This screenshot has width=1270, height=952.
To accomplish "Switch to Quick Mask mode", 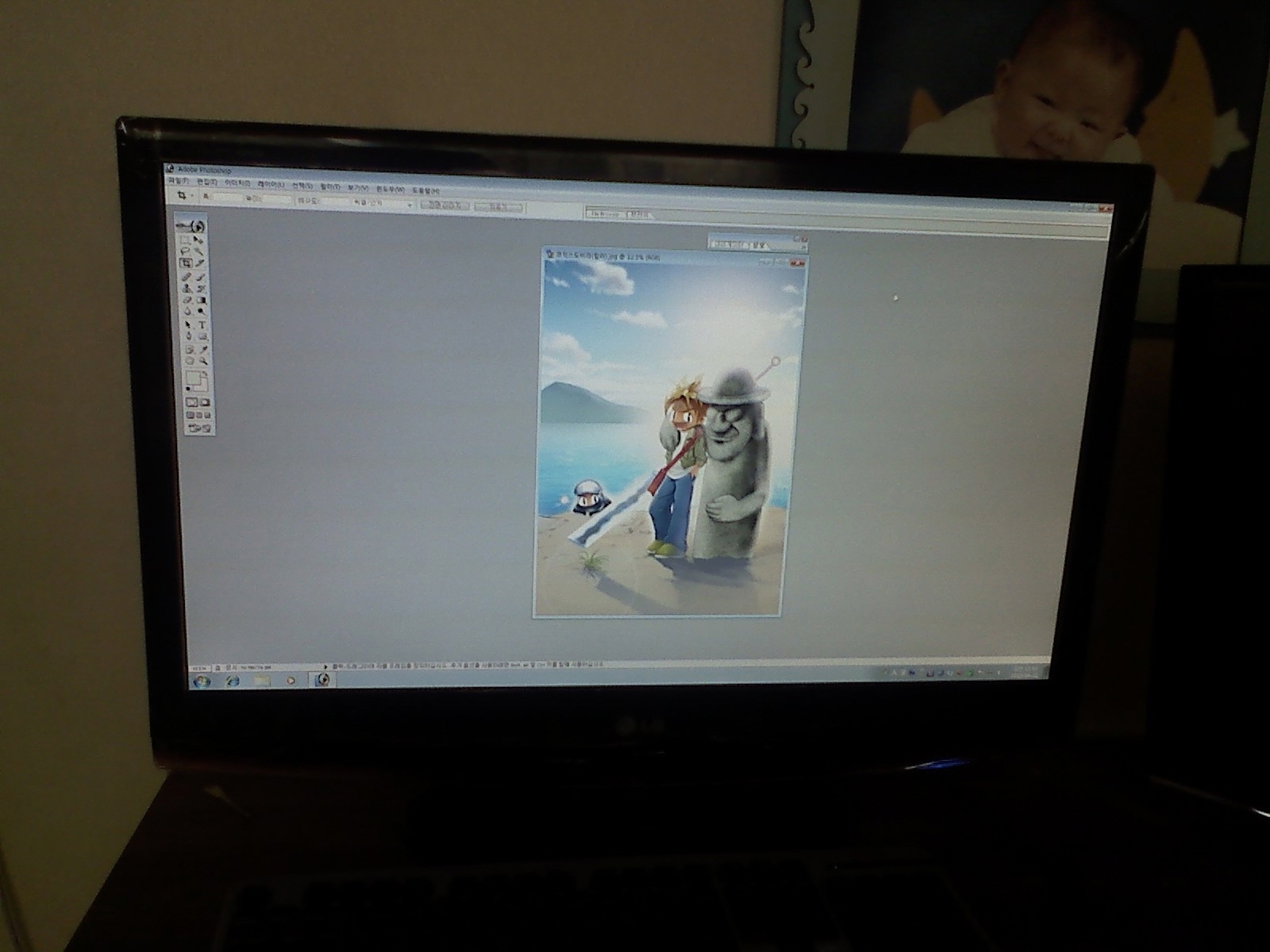I will click(205, 402).
